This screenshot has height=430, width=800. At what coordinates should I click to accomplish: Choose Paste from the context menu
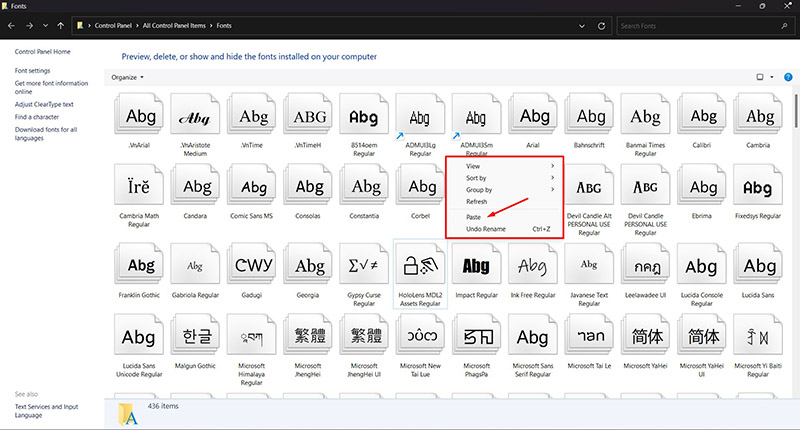[x=505, y=217]
